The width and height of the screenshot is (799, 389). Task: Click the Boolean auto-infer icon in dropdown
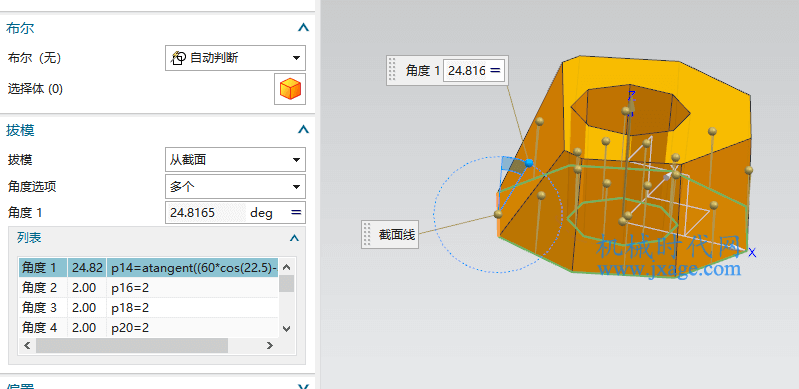pyautogui.click(x=178, y=58)
